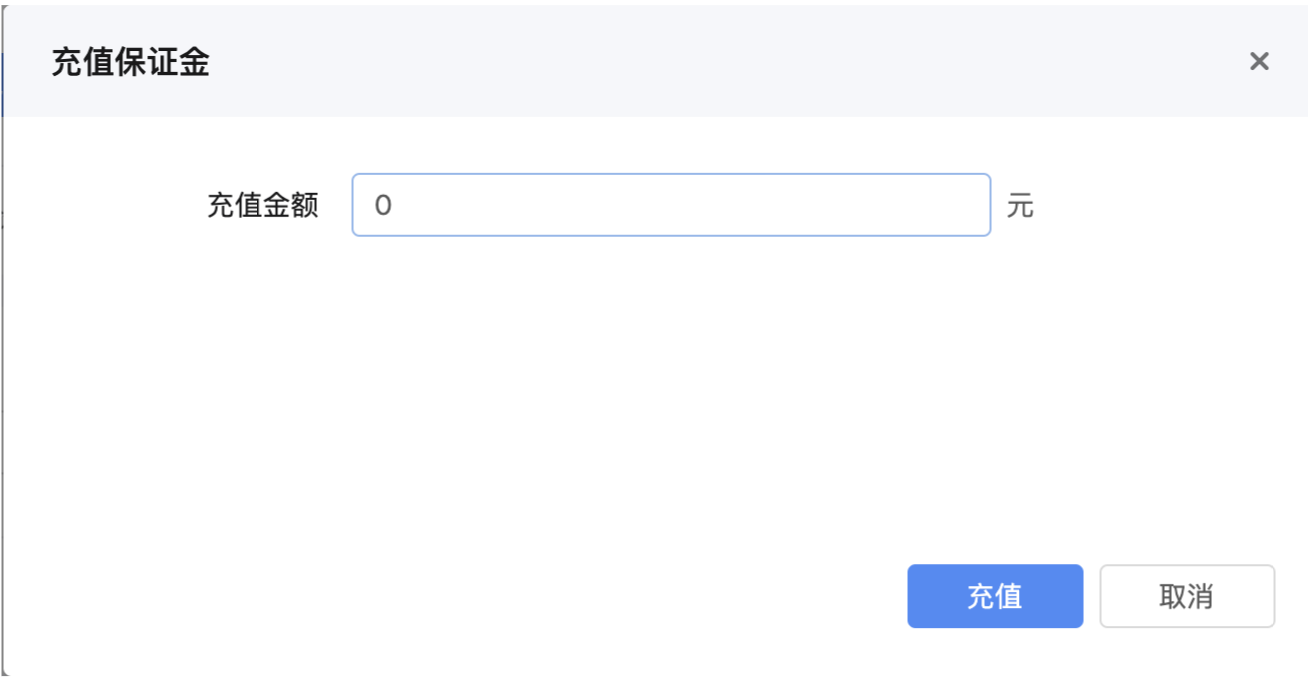Place cursor in the recharge amount input
This screenshot has width=1308, height=693.
point(670,206)
